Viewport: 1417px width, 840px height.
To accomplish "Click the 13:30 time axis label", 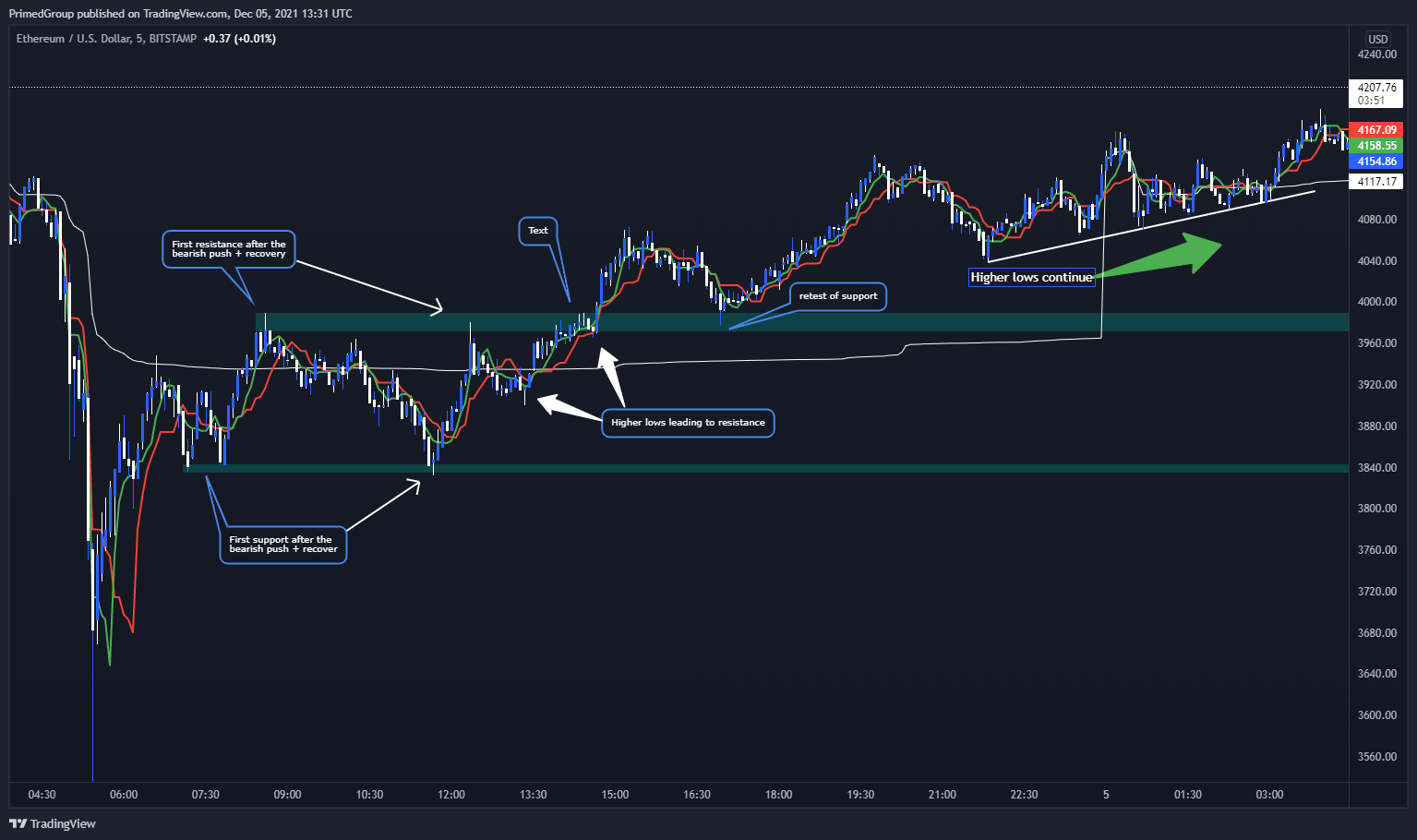I will click(x=534, y=795).
